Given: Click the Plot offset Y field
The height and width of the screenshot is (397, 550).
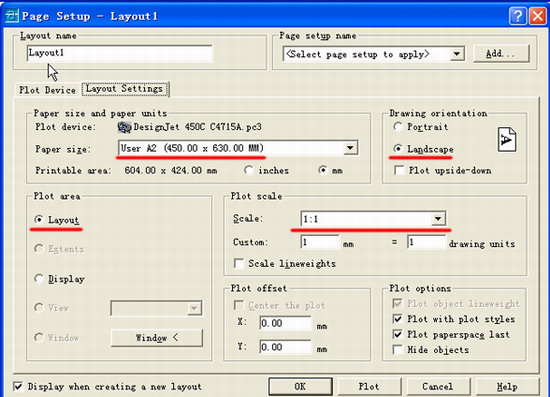Looking at the screenshot, I should [285, 346].
